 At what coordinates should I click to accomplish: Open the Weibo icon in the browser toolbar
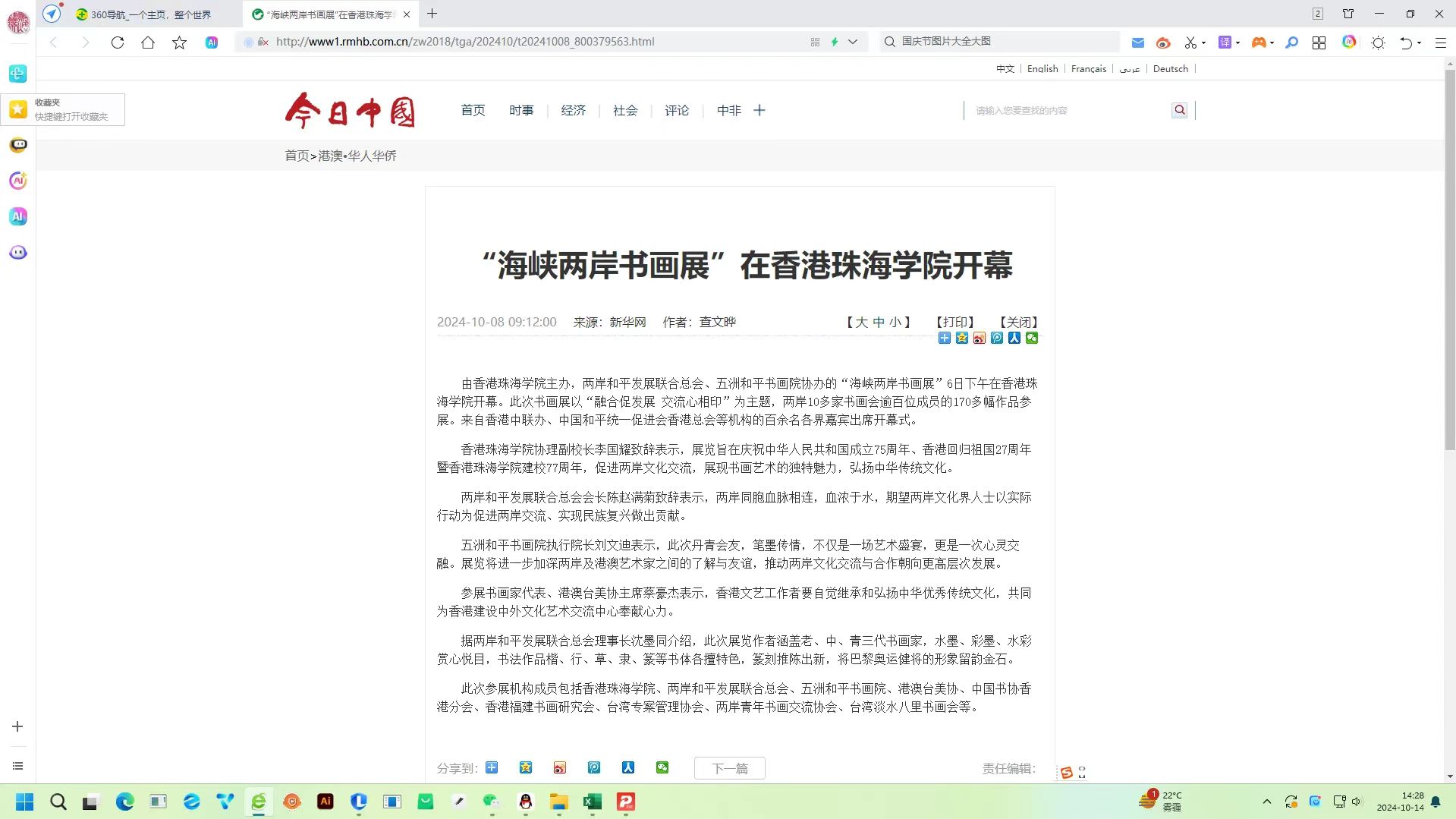coord(1163,43)
